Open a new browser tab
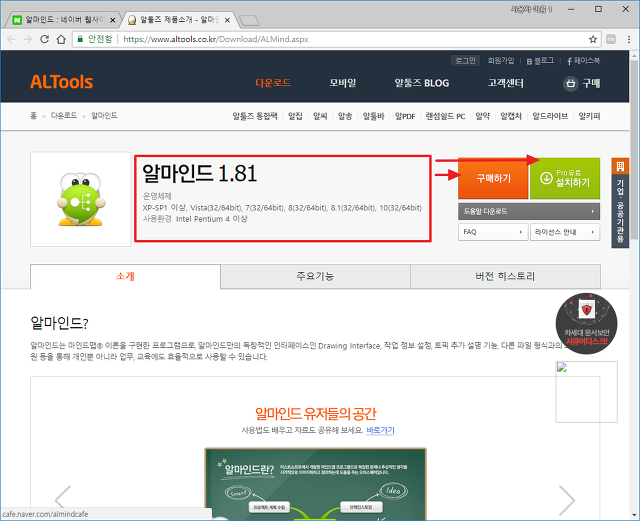Viewport: 640px width, 521px height. point(249,20)
